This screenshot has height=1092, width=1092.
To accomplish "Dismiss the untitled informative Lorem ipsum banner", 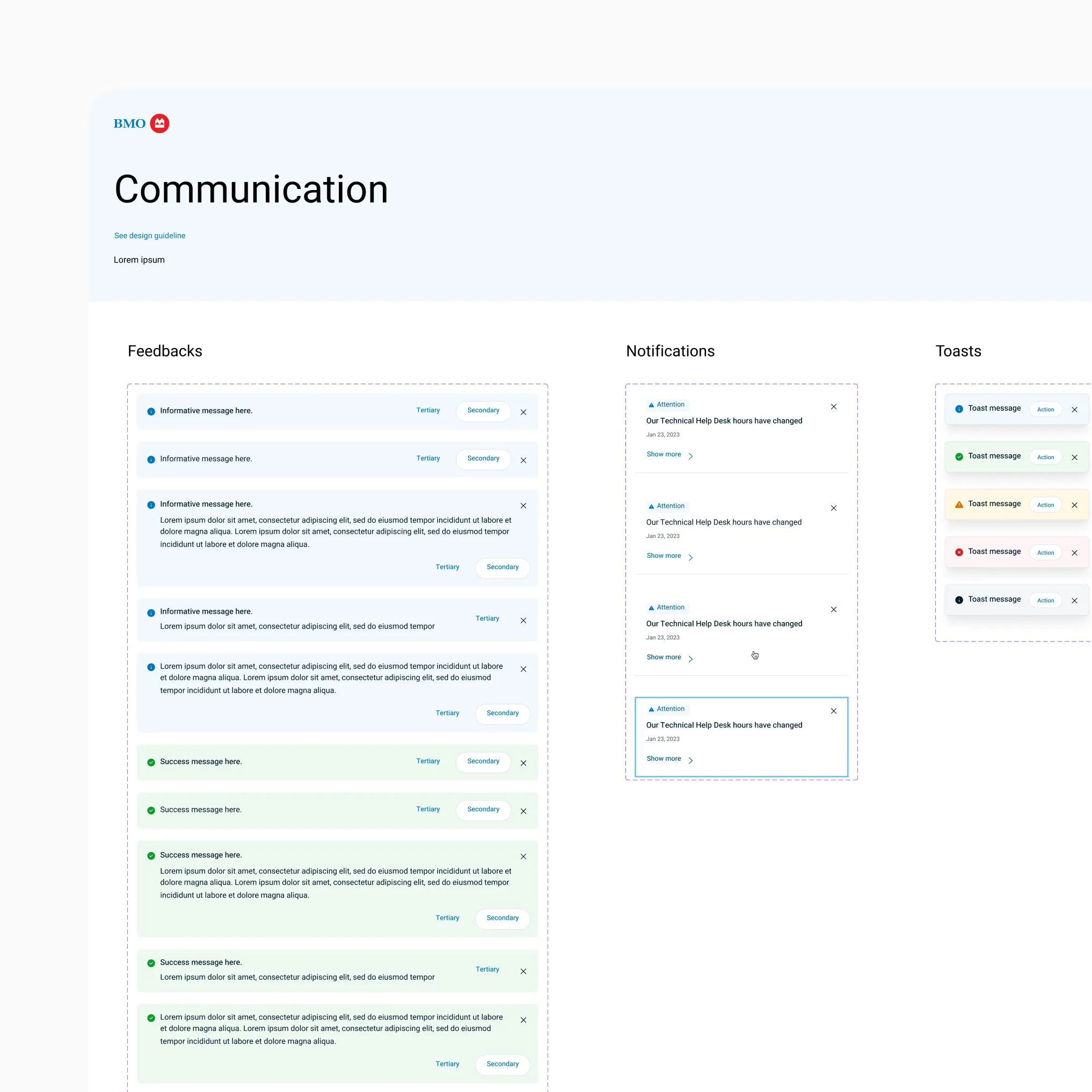I will (523, 669).
